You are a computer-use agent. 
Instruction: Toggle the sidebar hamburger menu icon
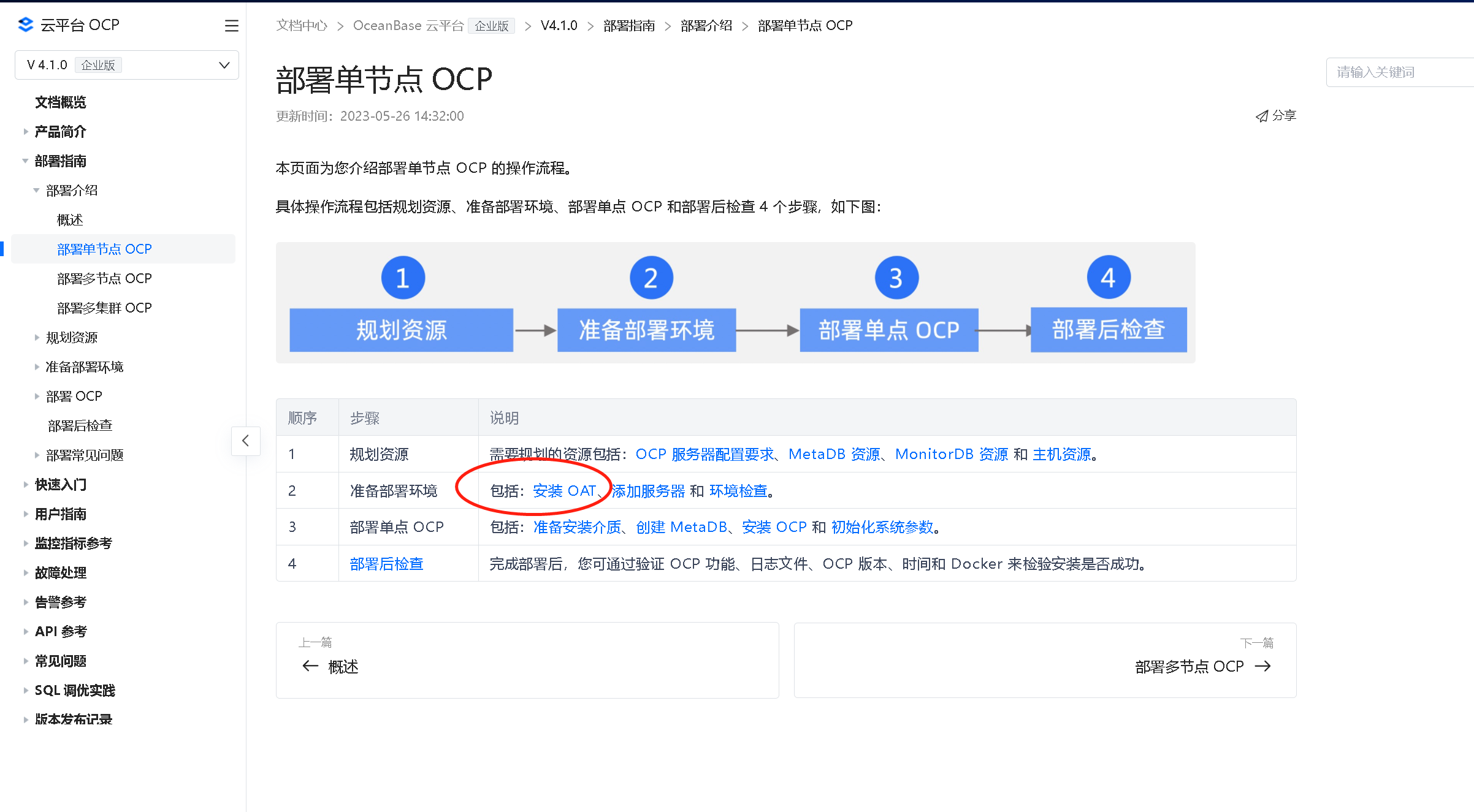tap(231, 26)
